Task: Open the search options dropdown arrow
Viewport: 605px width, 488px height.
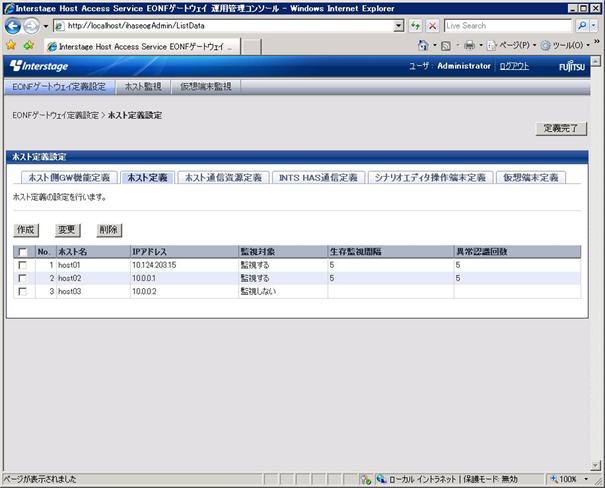Action: coord(593,26)
